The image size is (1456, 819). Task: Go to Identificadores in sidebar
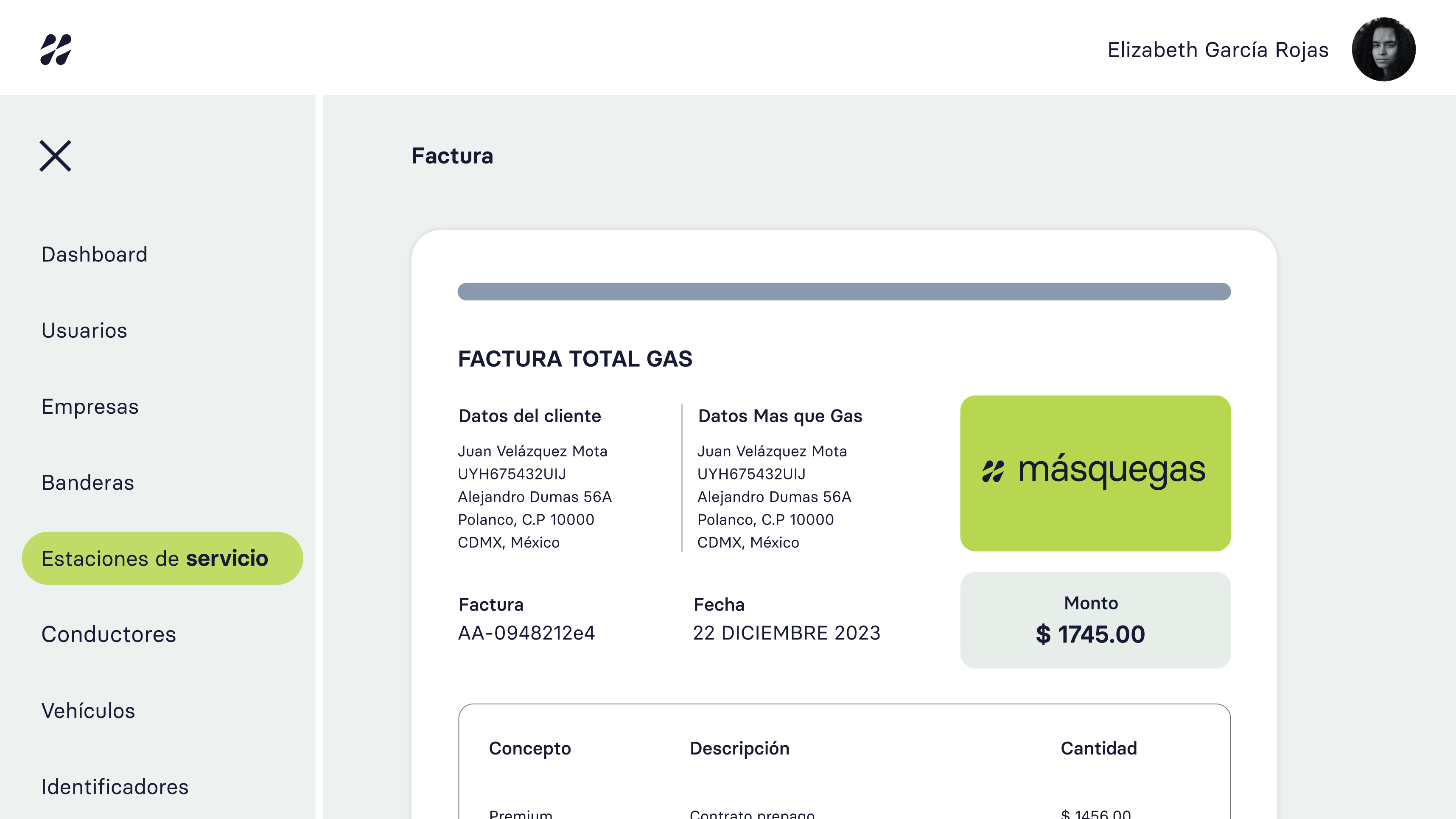tap(115, 787)
